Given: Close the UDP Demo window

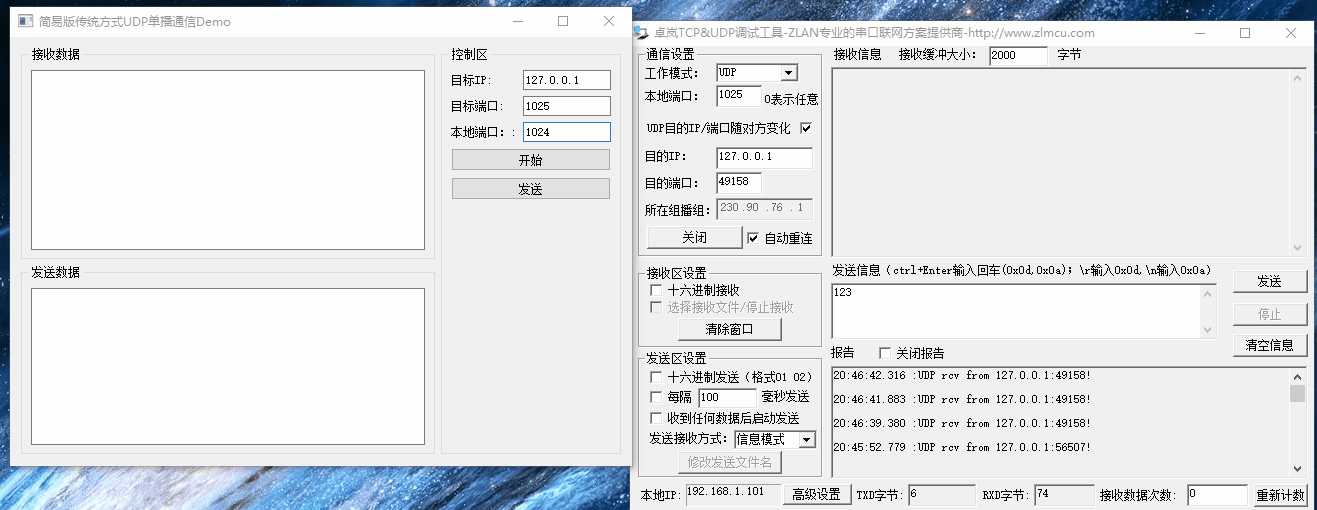Looking at the screenshot, I should [x=609, y=21].
